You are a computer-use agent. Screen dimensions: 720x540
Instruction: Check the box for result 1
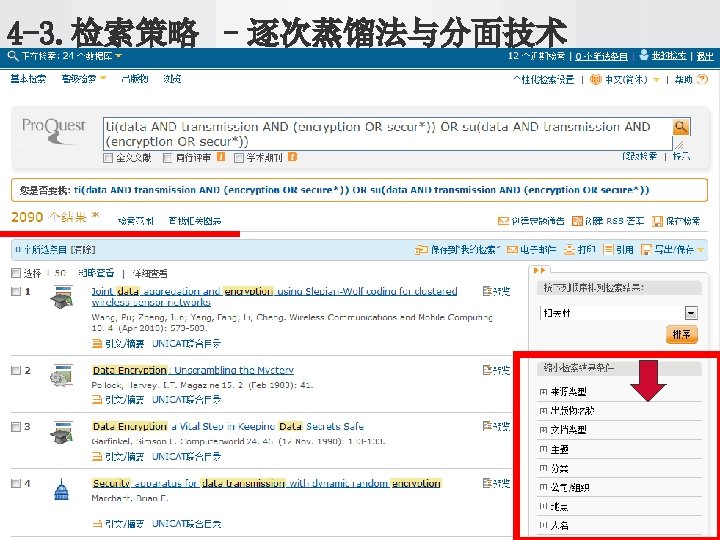coord(16,291)
